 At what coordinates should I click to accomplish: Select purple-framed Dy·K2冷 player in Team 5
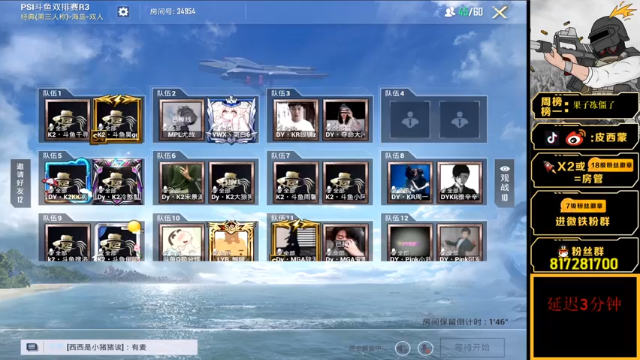(118, 182)
